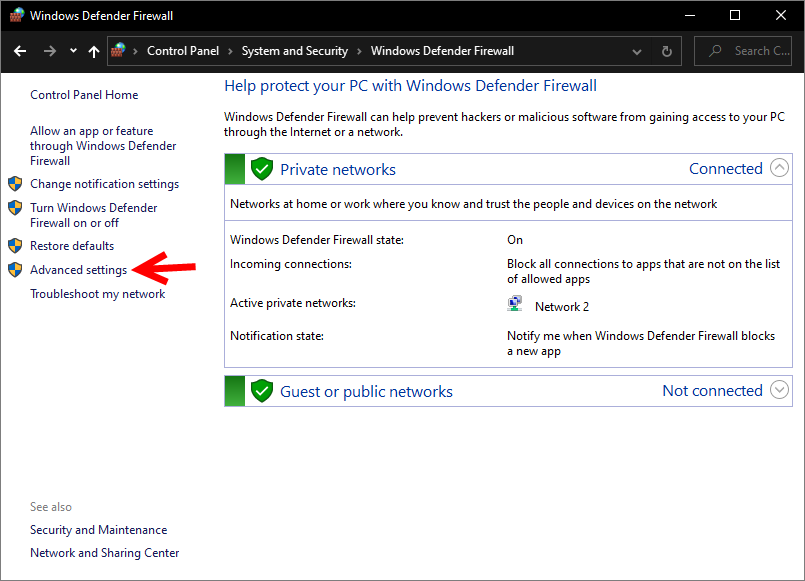
Task: Click the Notification state label
Action: pos(277,336)
